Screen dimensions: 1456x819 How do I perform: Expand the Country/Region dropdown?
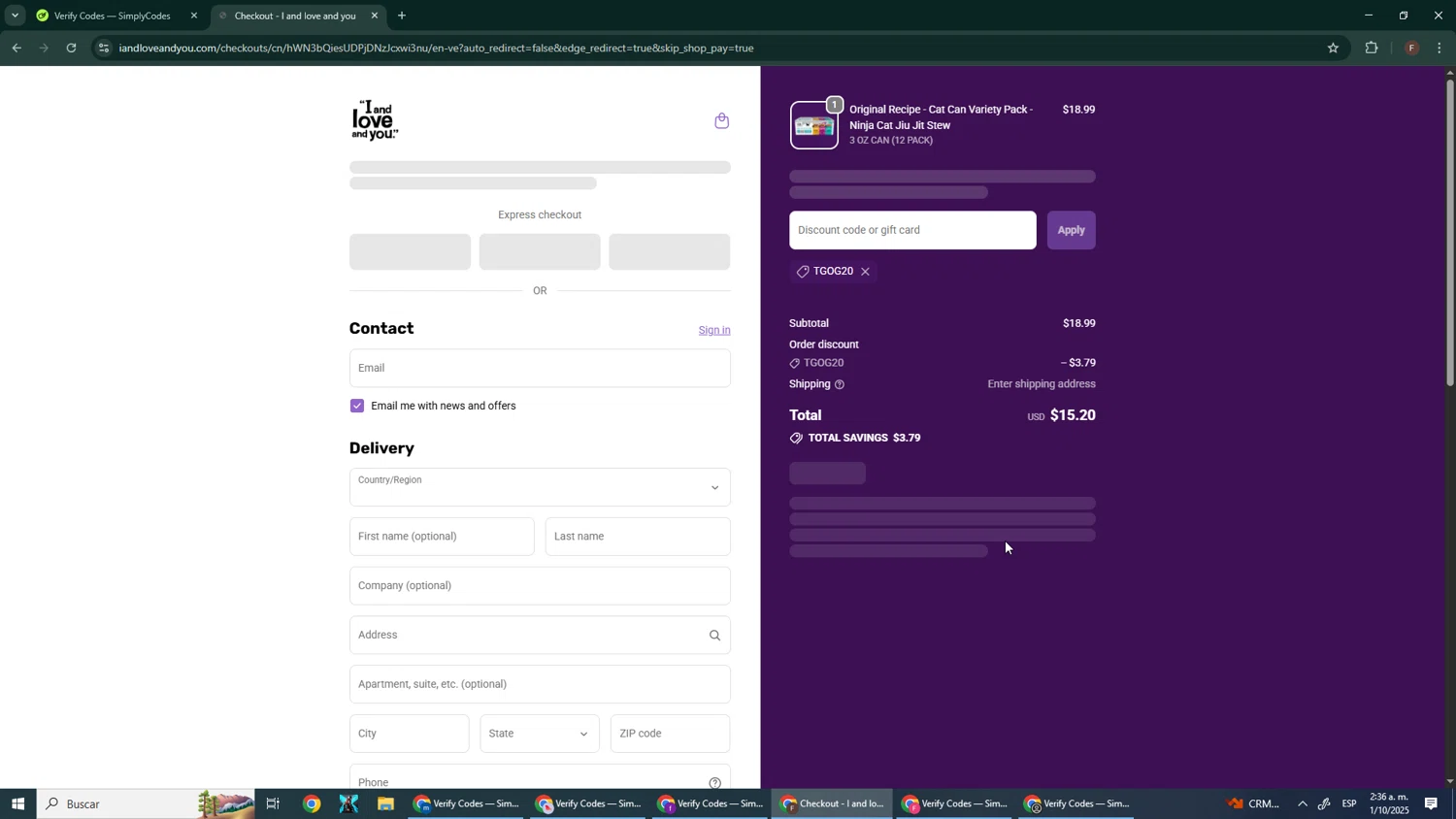[540, 487]
